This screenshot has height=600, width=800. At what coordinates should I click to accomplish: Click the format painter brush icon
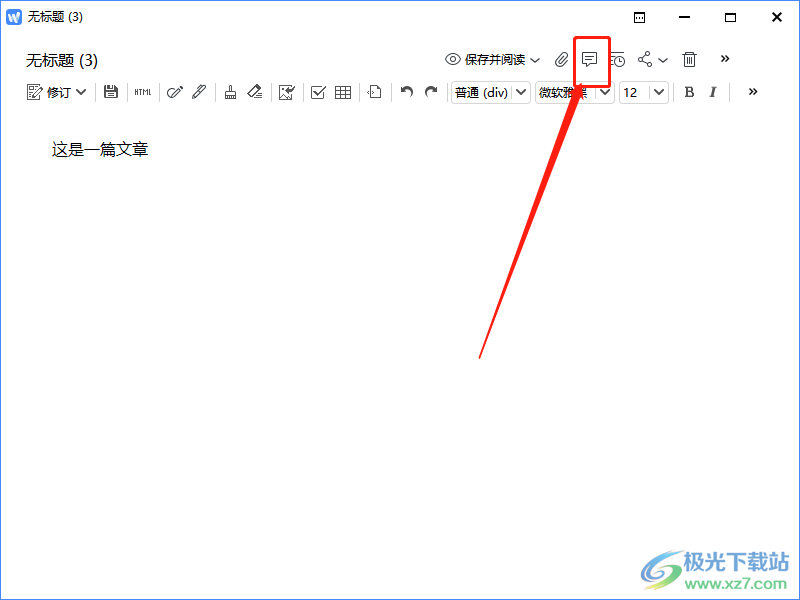click(x=231, y=92)
